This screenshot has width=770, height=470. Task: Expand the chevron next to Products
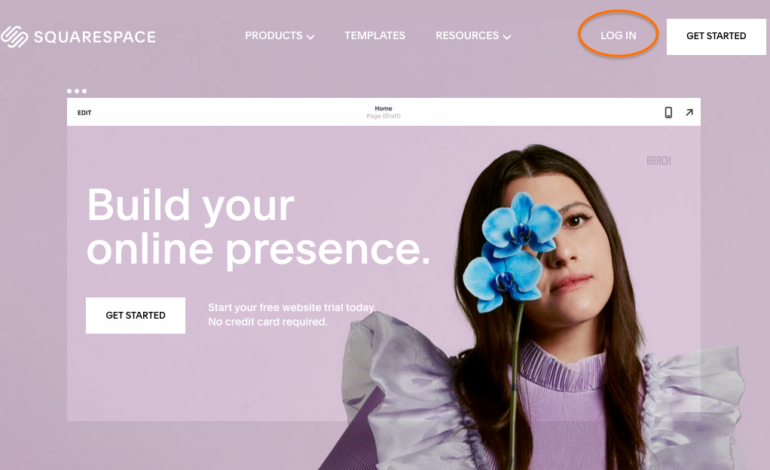tap(310, 37)
